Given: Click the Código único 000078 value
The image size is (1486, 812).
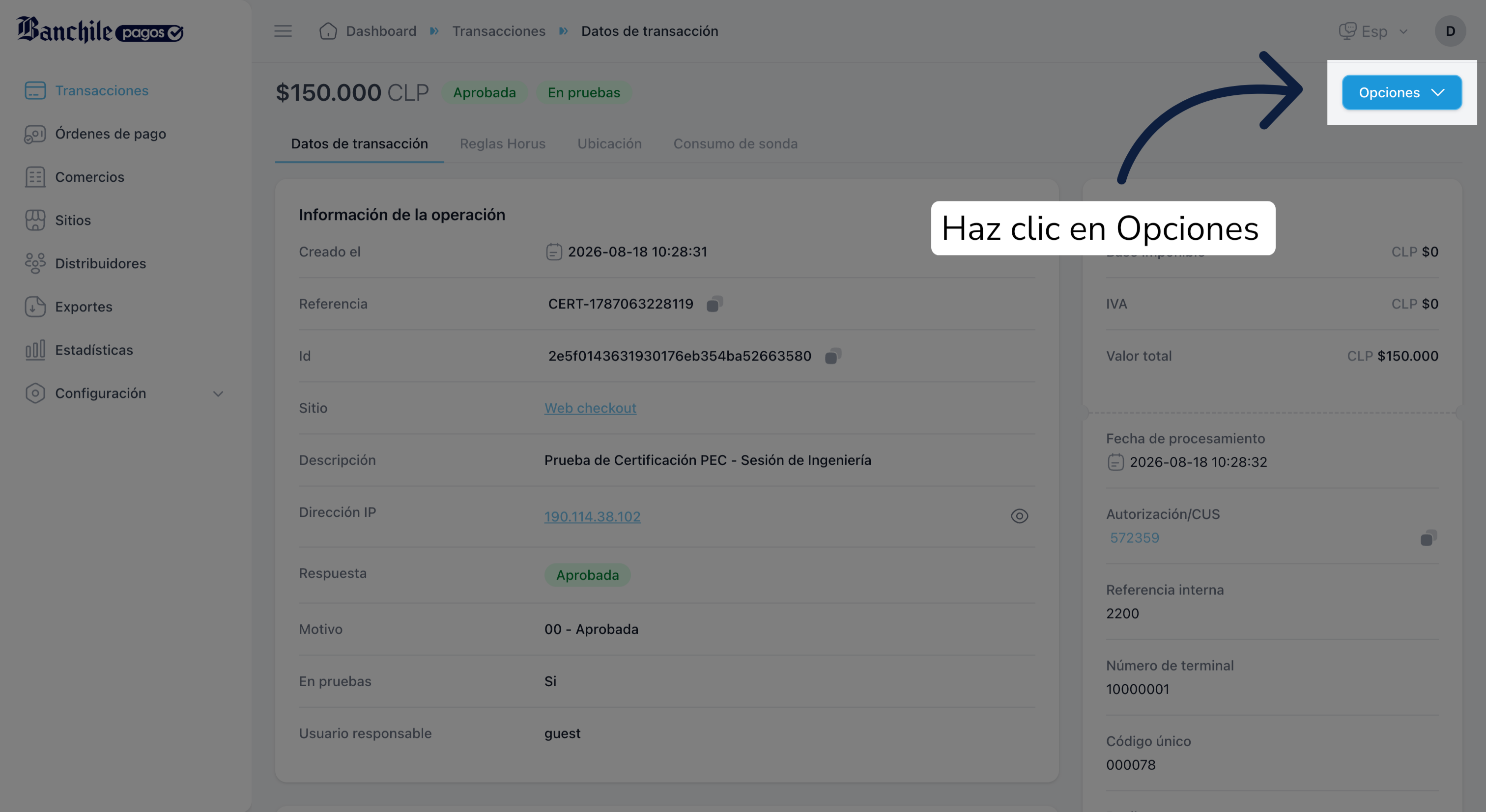Looking at the screenshot, I should [x=1131, y=765].
